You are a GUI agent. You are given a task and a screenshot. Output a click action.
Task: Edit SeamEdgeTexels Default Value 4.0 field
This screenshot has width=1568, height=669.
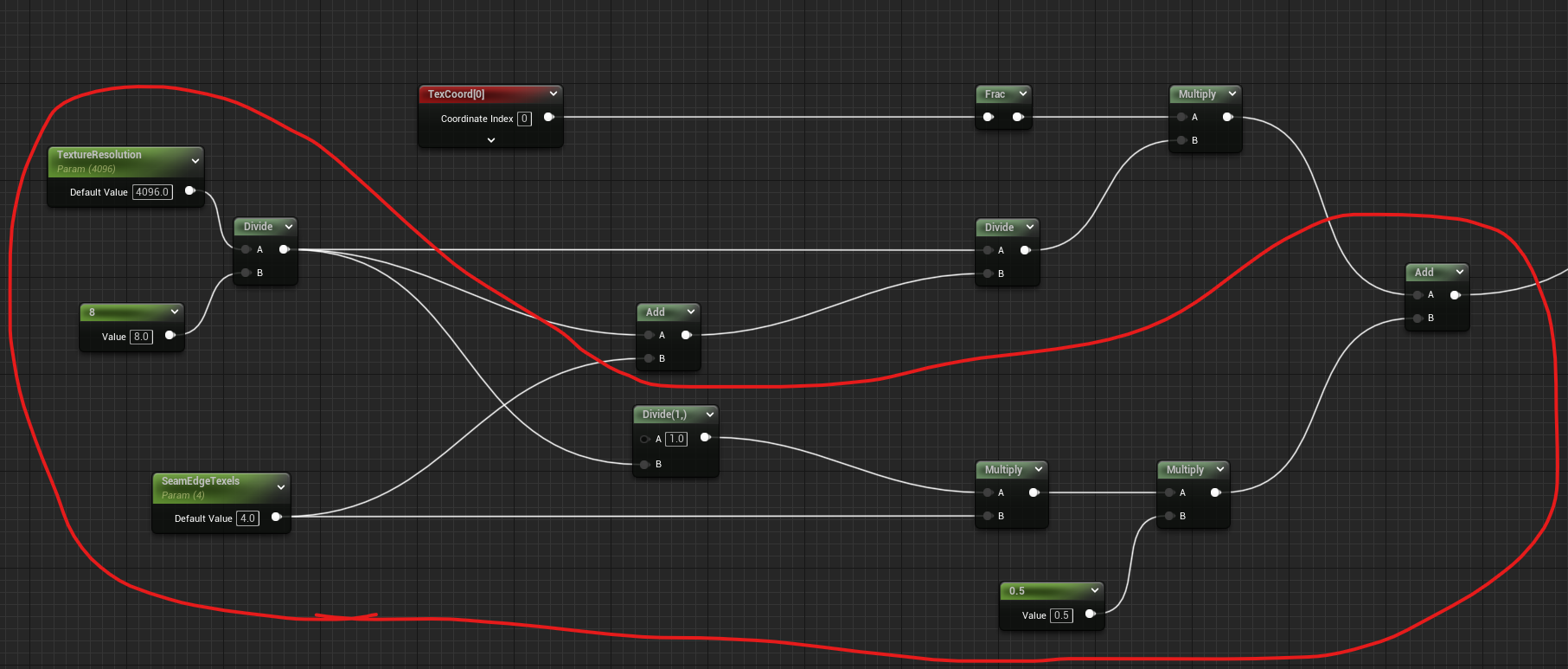click(x=247, y=518)
